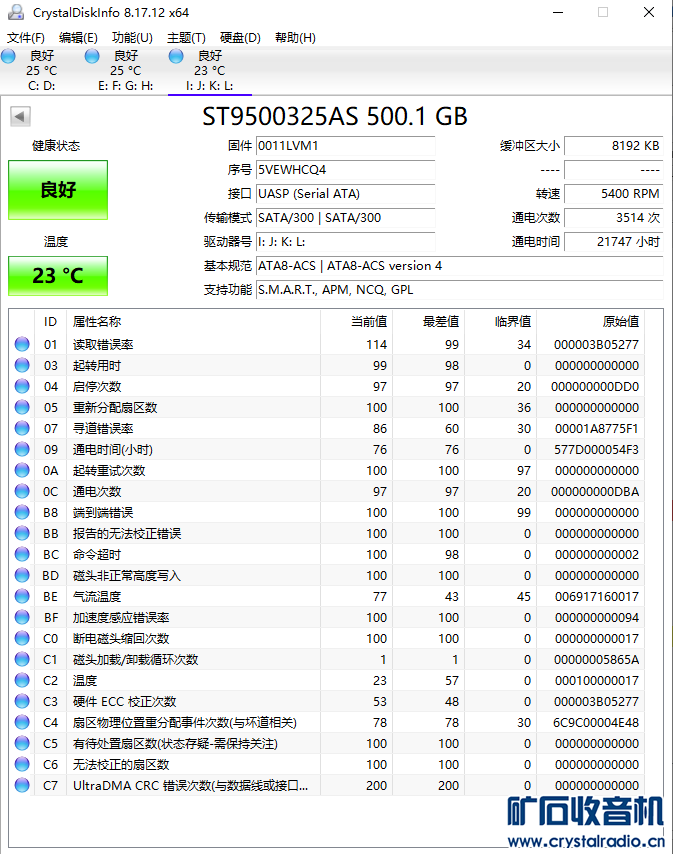Click the status icon for attribute C7 UltraDMA CRC
673x854 pixels.
point(22,785)
